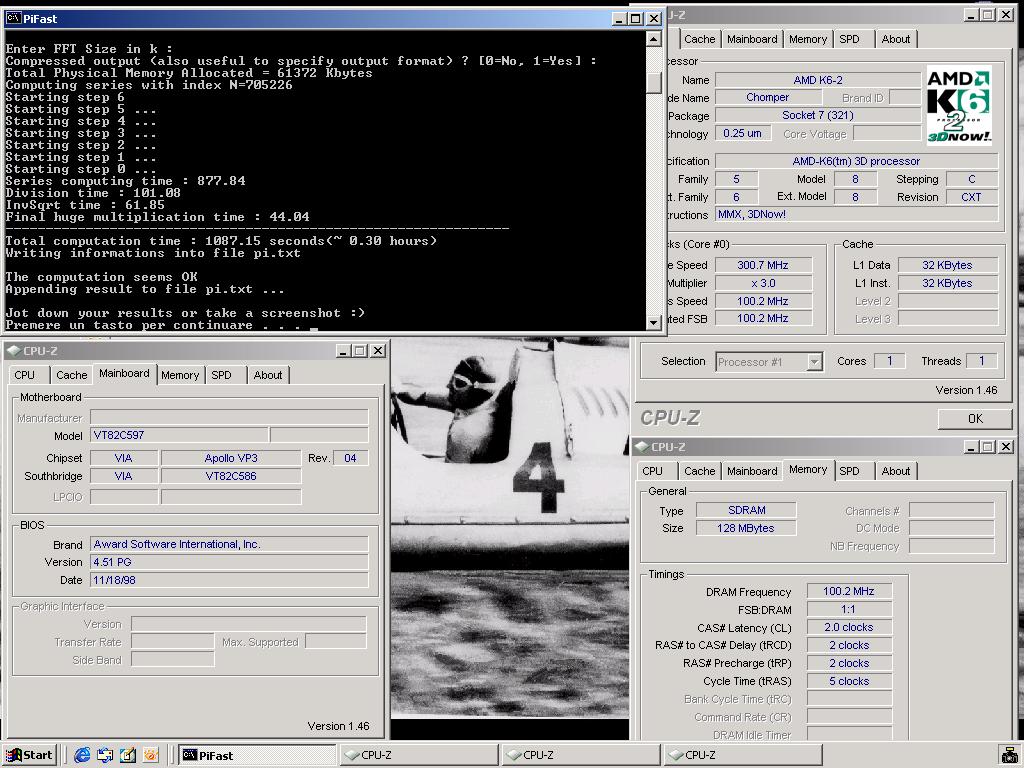Open About tab in Memory window
This screenshot has width=1024, height=768.
[x=895, y=471]
